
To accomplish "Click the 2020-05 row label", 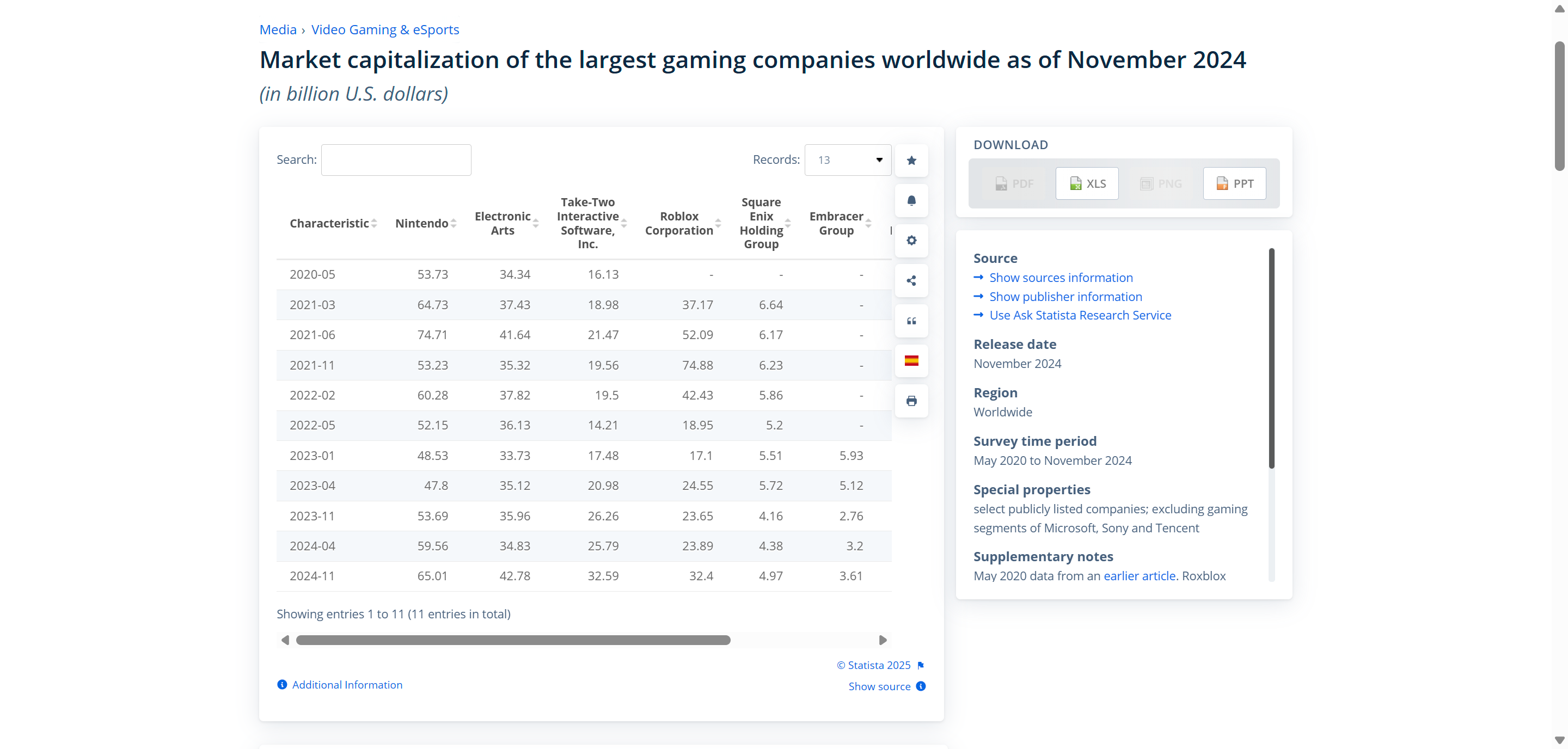I will tap(313, 274).
